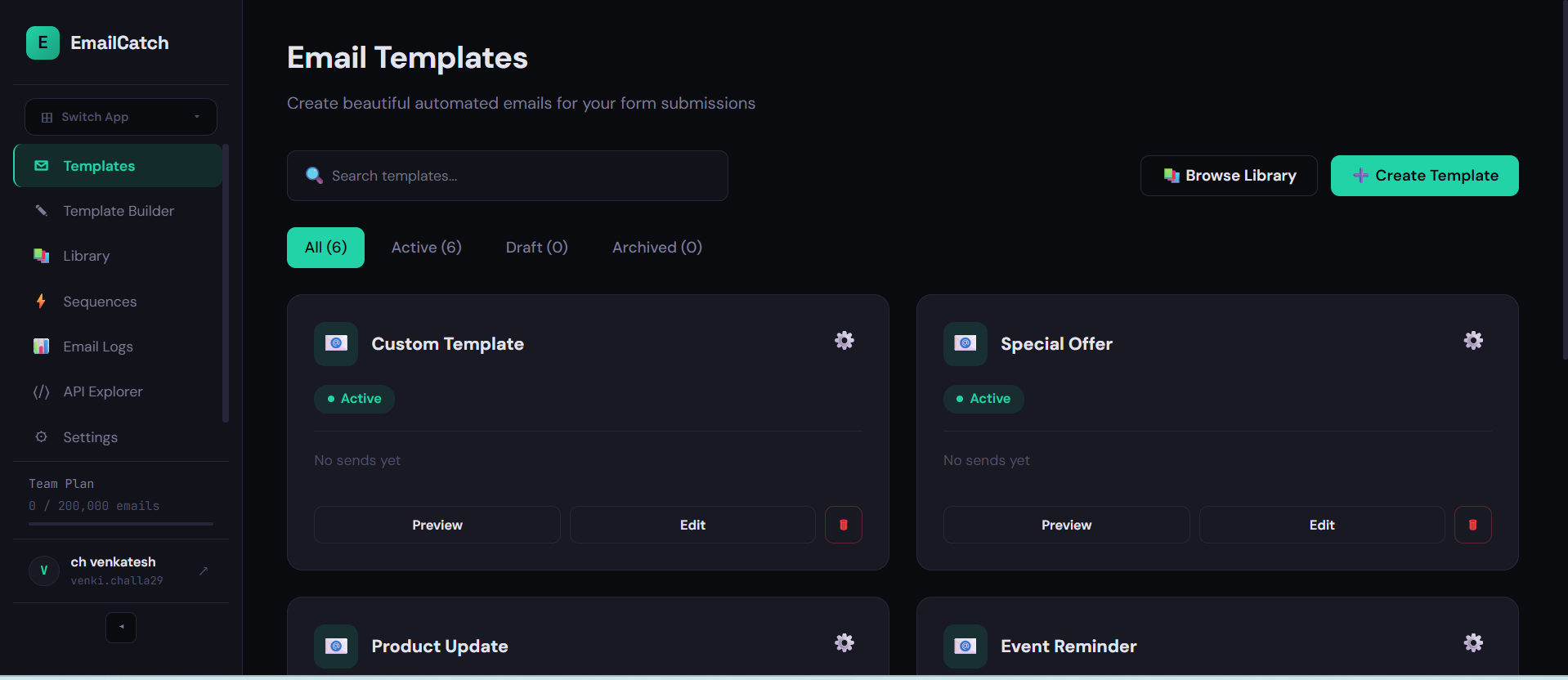Image resolution: width=1568 pixels, height=680 pixels.
Task: Open settings gear on Special Offer card
Action: (1473, 341)
